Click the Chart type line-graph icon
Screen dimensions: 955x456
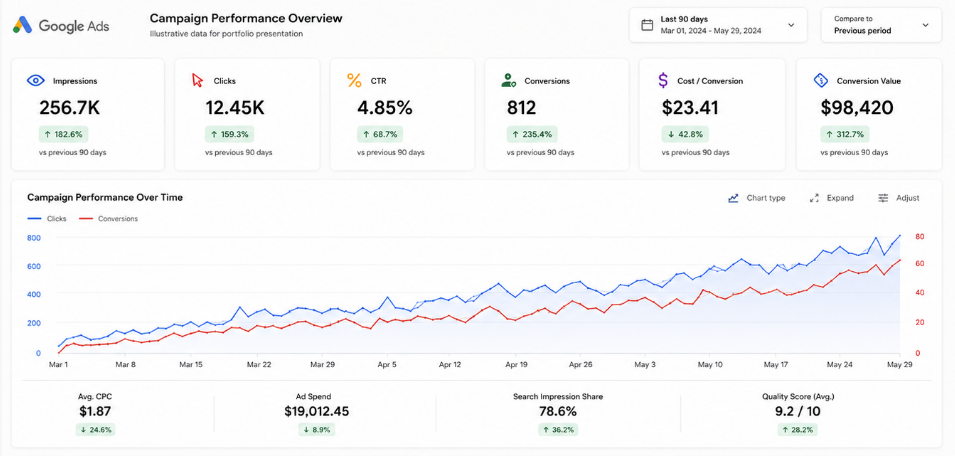[x=733, y=198]
